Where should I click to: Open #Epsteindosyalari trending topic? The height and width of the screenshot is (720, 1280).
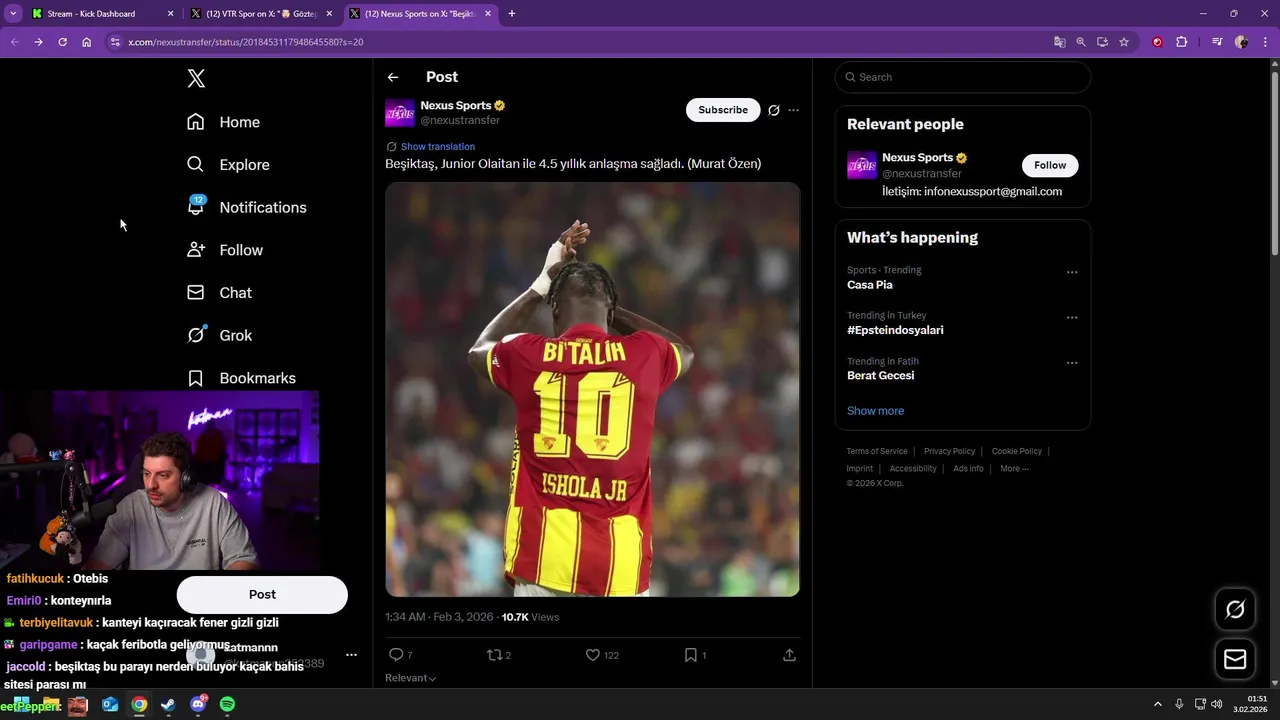pyautogui.click(x=895, y=330)
